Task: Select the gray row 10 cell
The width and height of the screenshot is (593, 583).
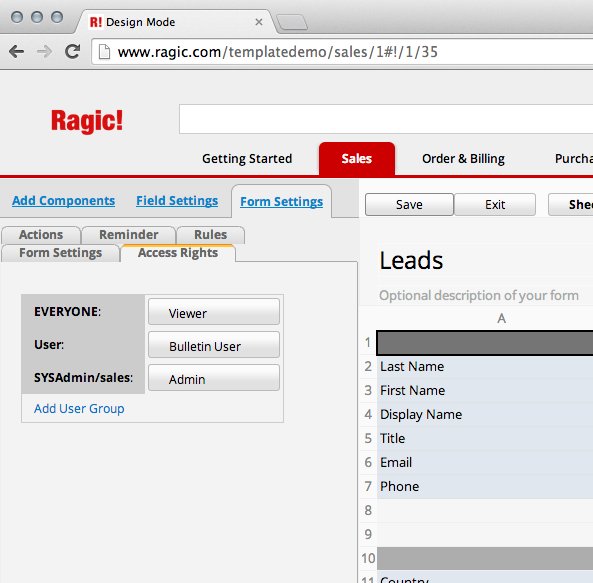Action: (485, 558)
